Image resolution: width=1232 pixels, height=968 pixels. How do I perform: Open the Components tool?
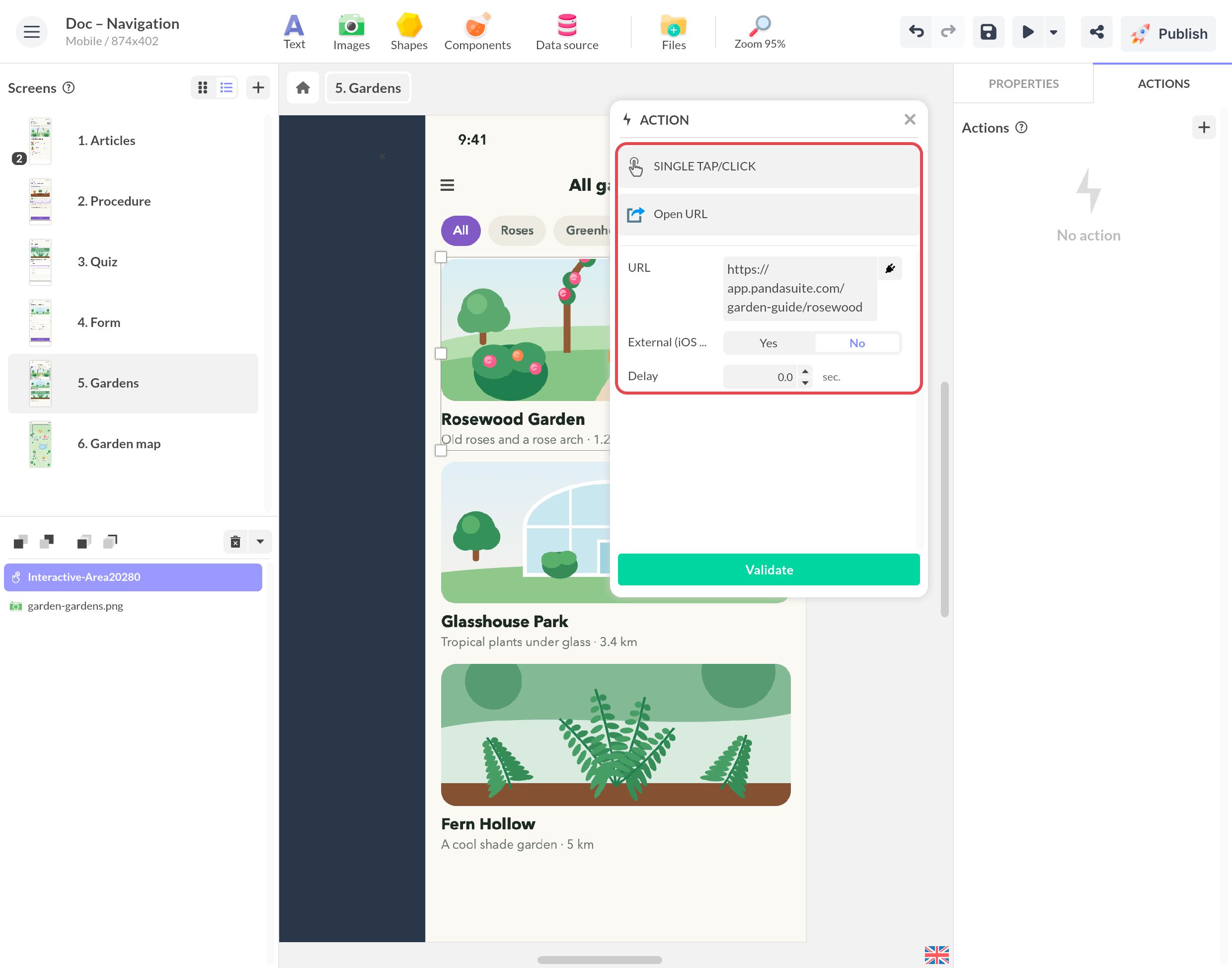coord(477,32)
